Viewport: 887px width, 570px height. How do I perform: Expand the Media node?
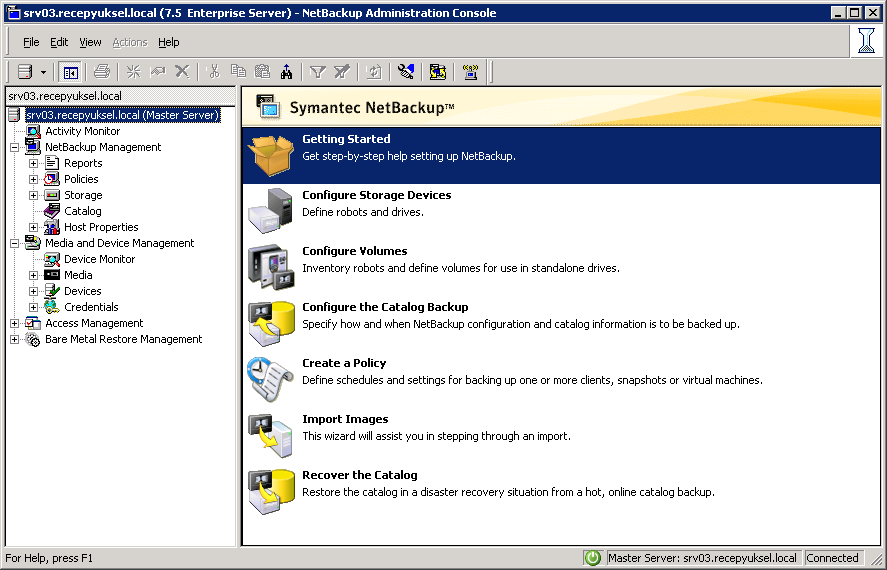33,275
